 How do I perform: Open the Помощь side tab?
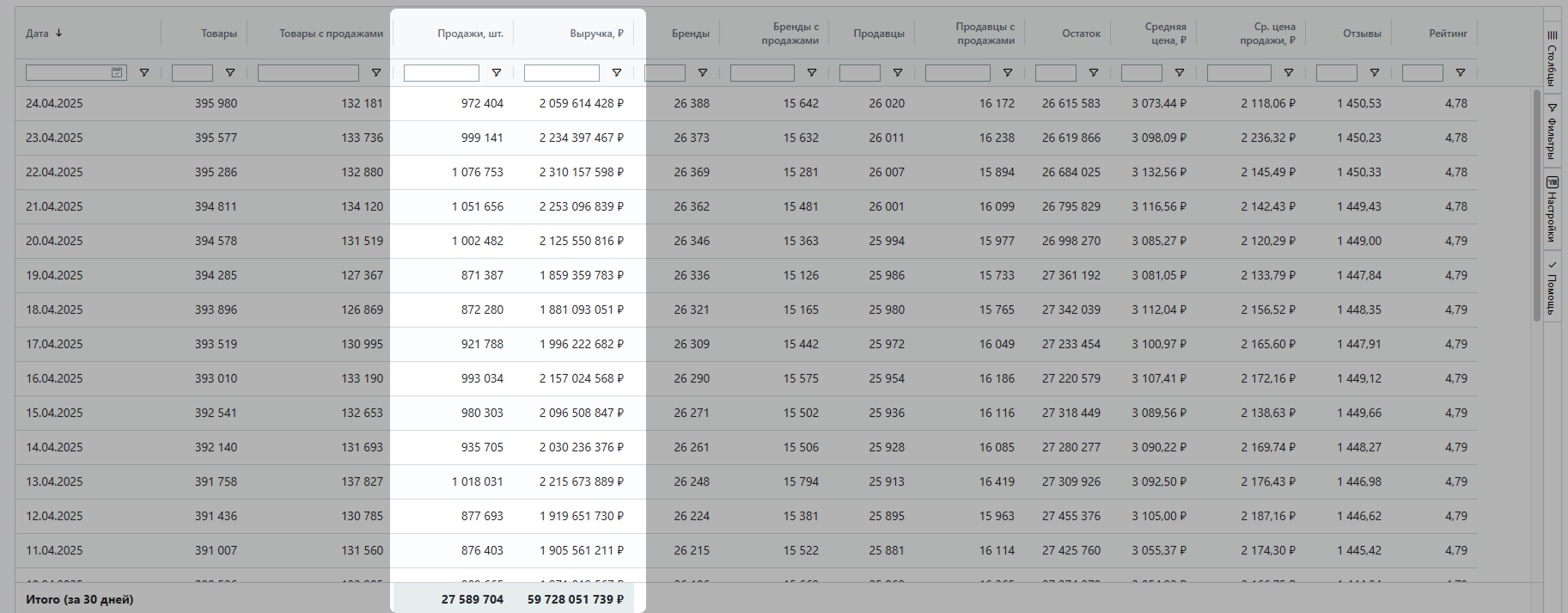click(1552, 287)
